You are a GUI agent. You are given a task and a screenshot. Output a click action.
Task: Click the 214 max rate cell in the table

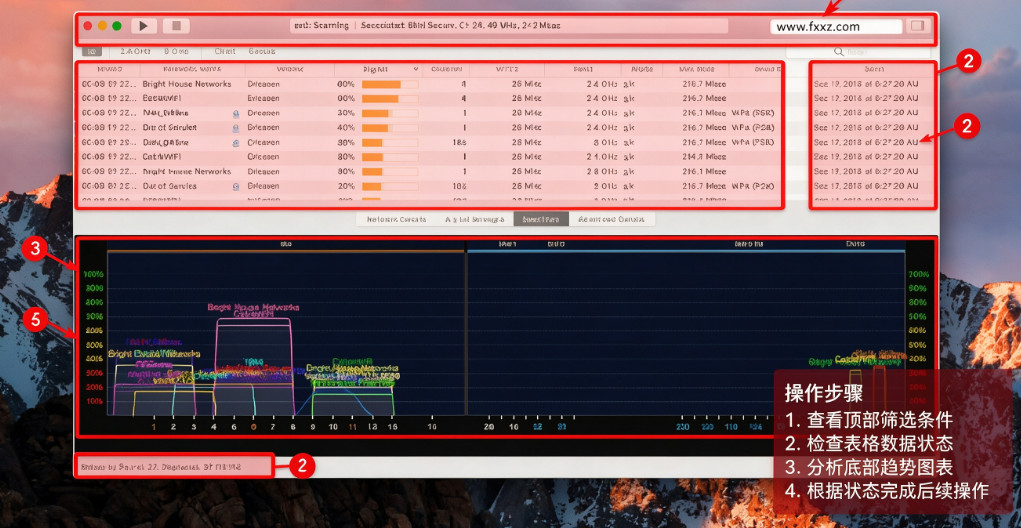[703, 157]
